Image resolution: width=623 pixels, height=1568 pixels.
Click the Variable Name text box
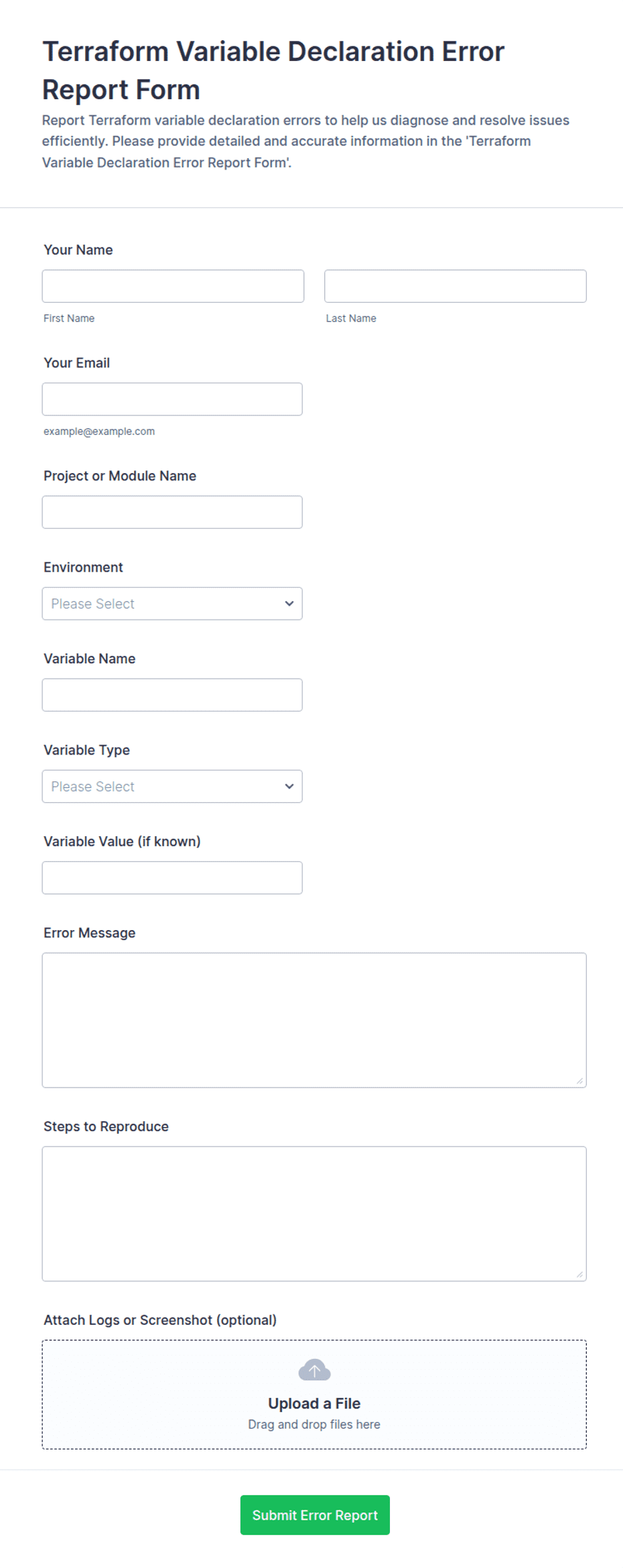tap(172, 695)
